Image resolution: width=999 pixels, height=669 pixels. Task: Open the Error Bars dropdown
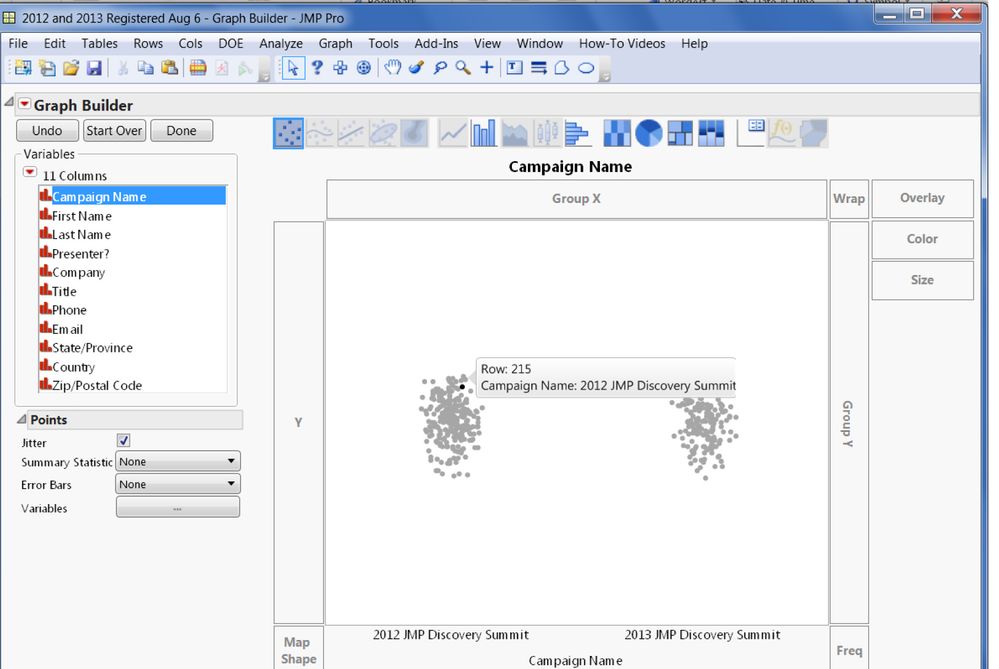point(178,484)
